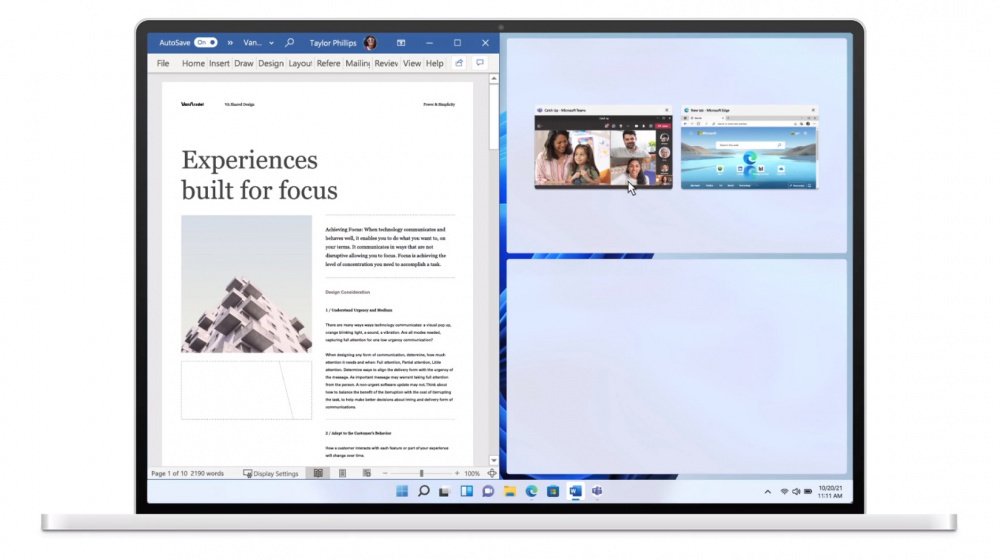Open the Design ribbon tab
Screen dimensions: 1000x560
(x=270, y=63)
